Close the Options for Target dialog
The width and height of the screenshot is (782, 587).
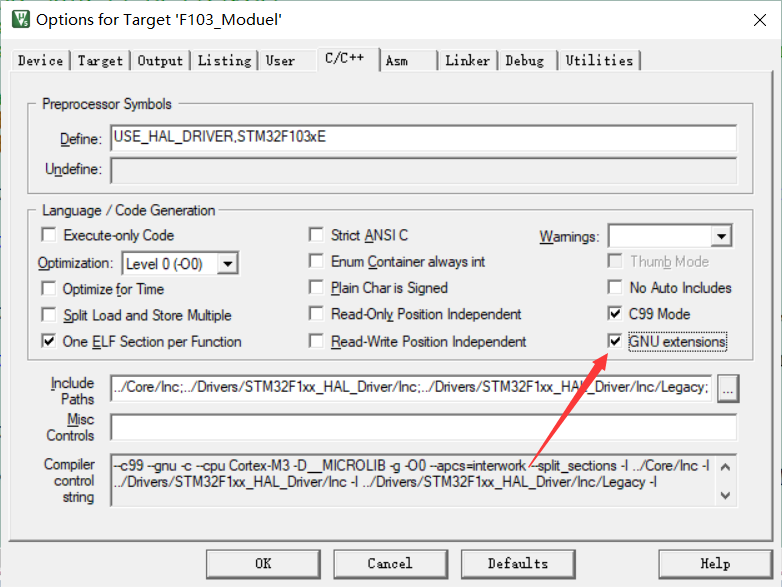760,20
